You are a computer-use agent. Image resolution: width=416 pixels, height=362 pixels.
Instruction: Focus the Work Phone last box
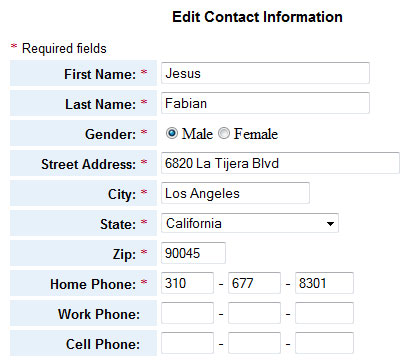click(x=324, y=313)
